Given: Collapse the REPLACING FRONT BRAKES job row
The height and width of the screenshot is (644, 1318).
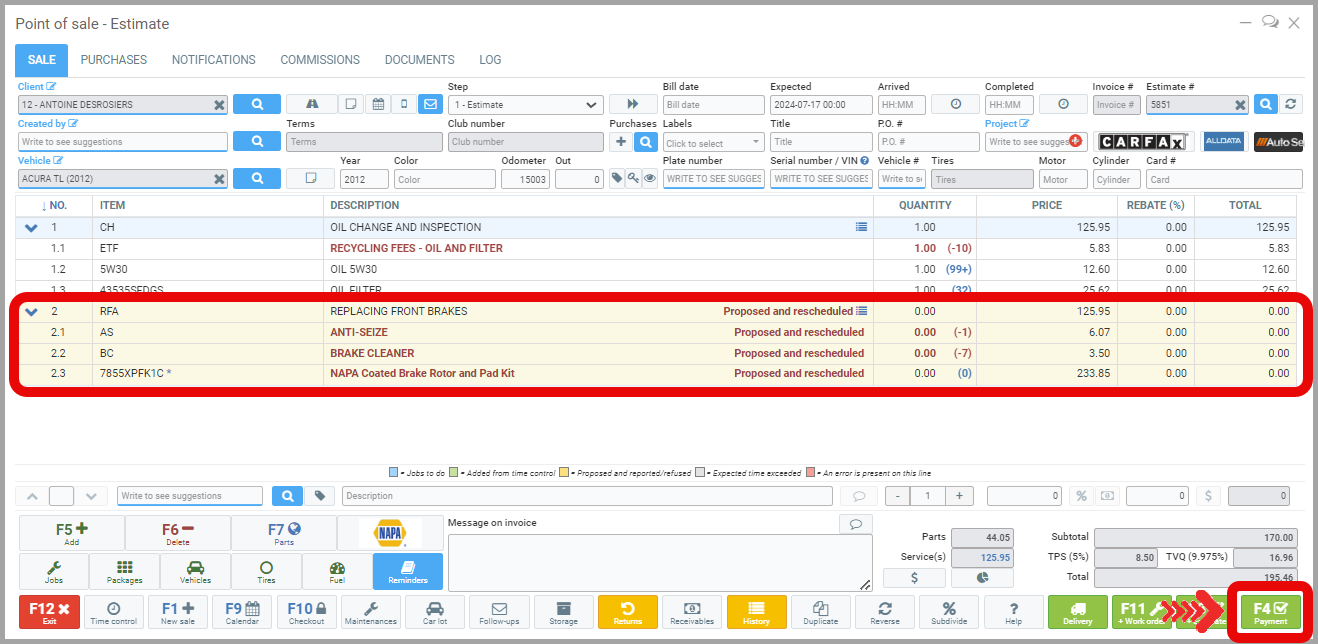Looking at the screenshot, I should (31, 312).
